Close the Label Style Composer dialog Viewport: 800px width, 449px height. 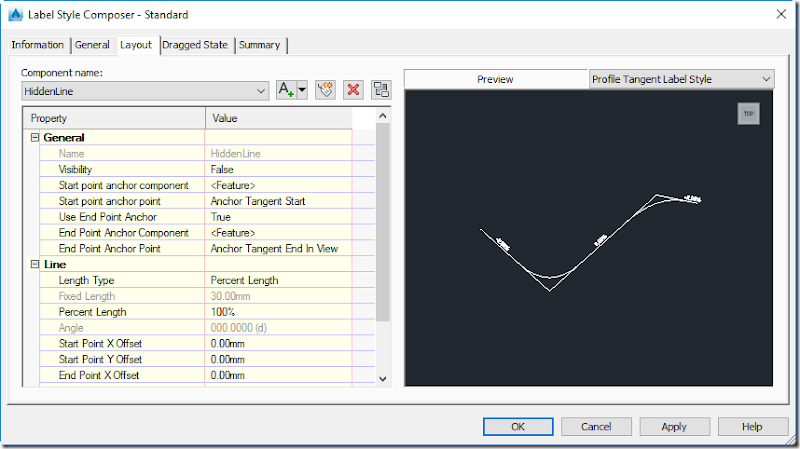781,14
